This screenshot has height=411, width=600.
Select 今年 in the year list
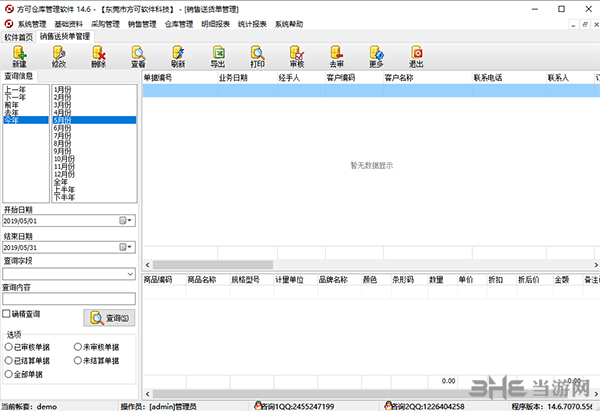click(x=26, y=120)
